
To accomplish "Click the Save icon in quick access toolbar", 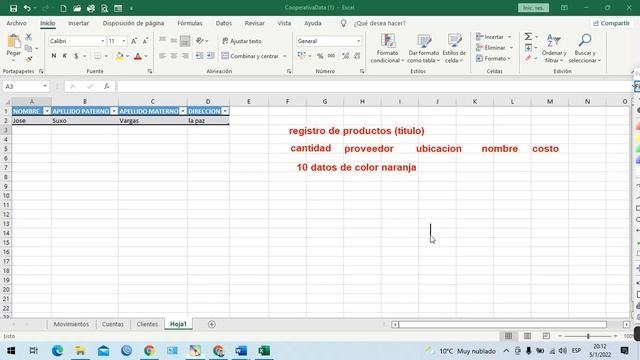I will click(13, 8).
